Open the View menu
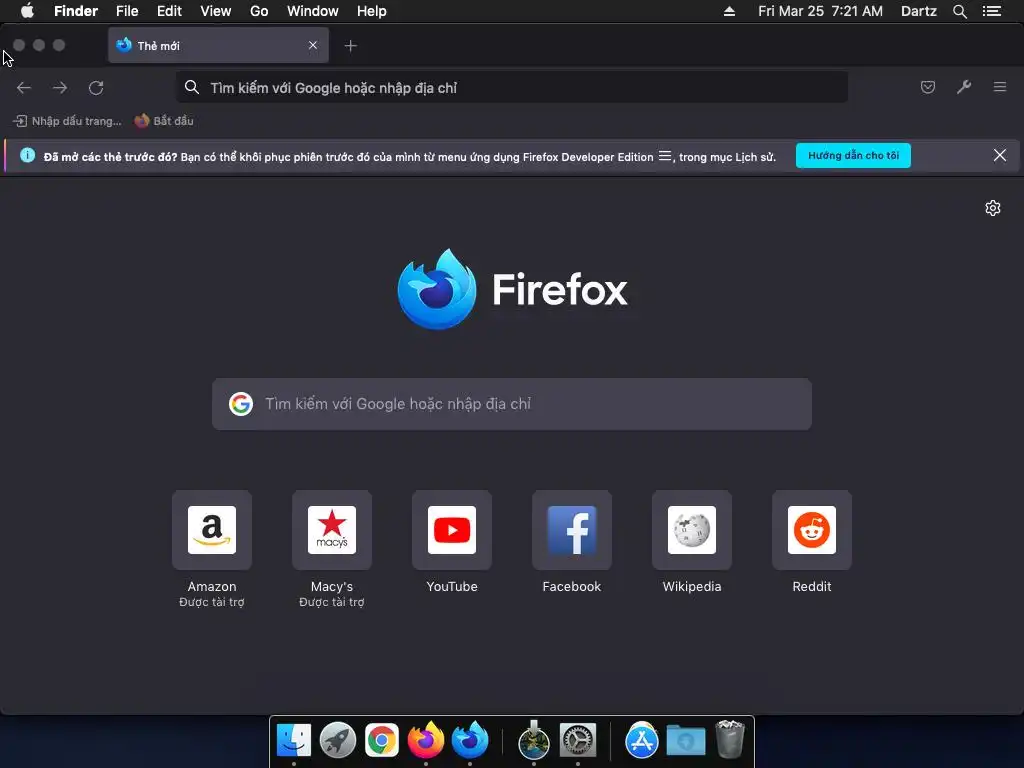 coord(216,11)
